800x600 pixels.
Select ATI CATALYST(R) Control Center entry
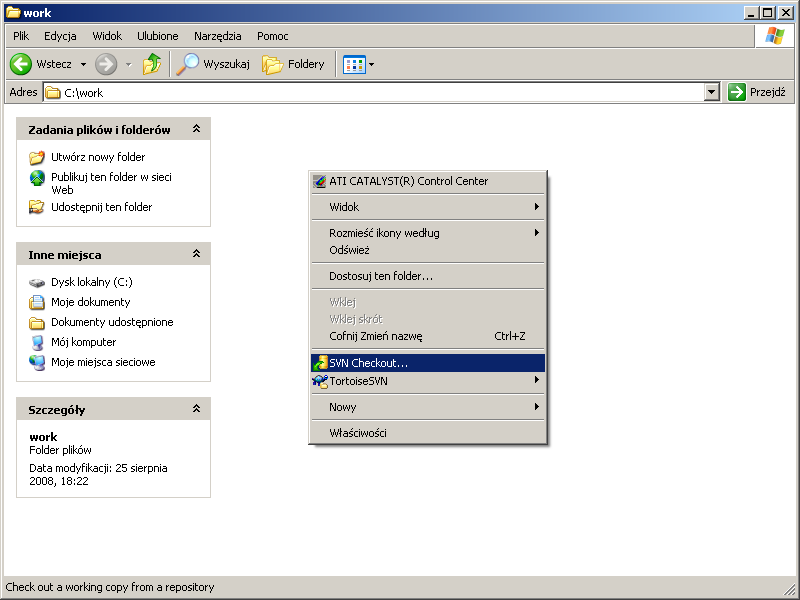tap(428, 181)
